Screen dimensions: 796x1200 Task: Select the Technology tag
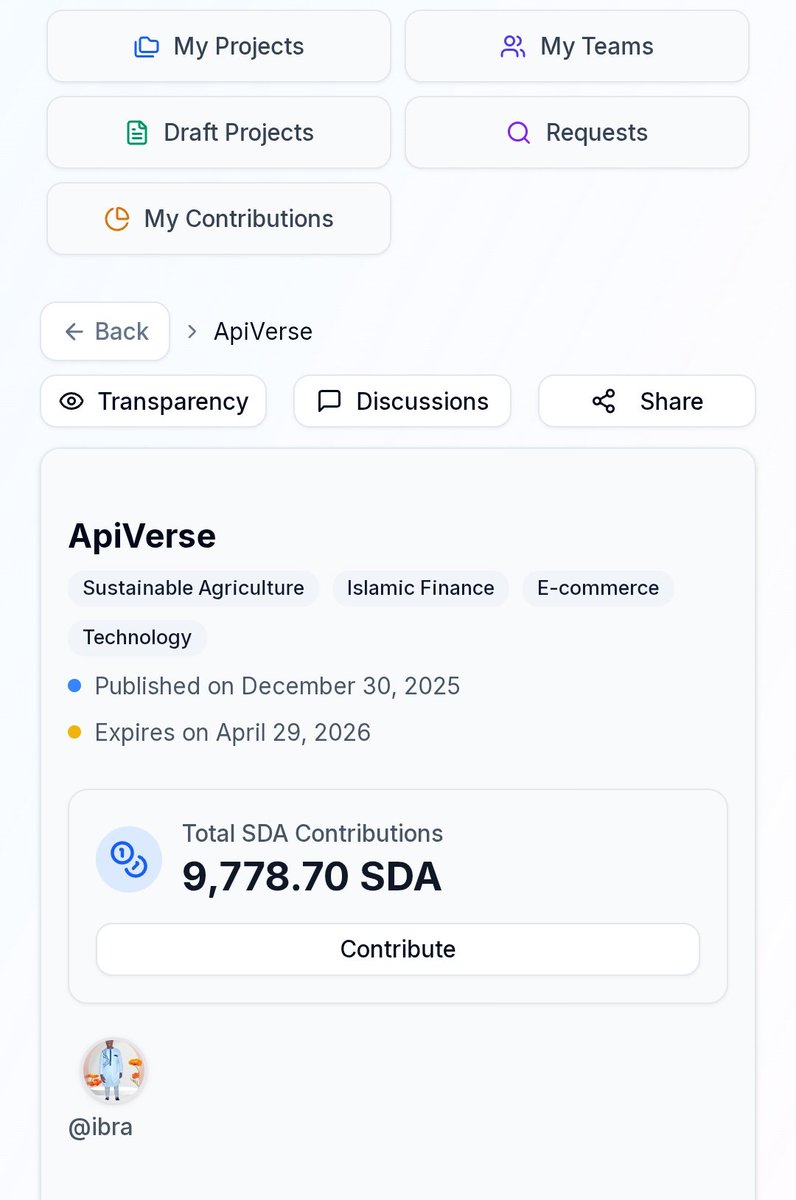tap(137, 638)
